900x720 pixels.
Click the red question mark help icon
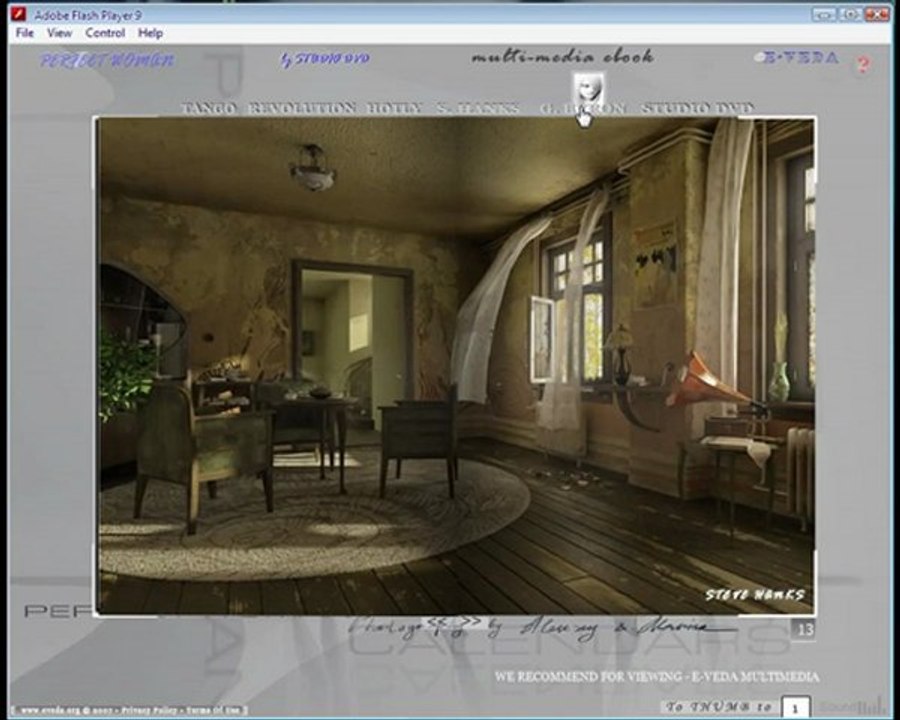pyautogui.click(x=863, y=64)
